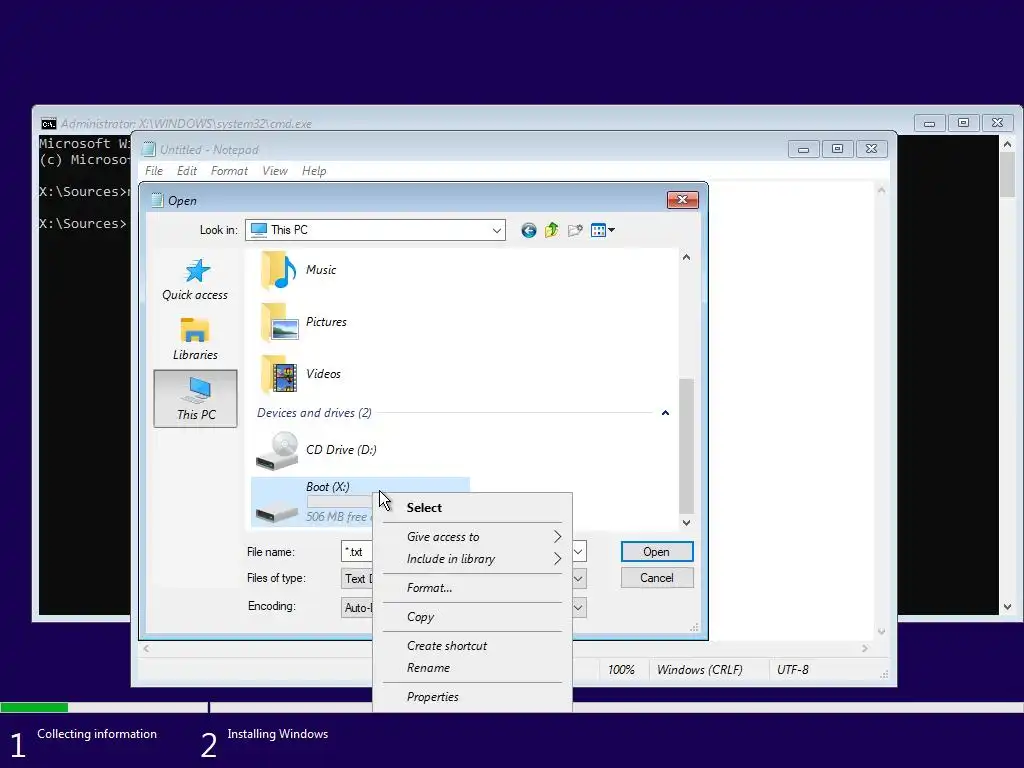This screenshot has height=768, width=1024.
Task: Collapse the Devices and drives group
Action: pos(665,413)
